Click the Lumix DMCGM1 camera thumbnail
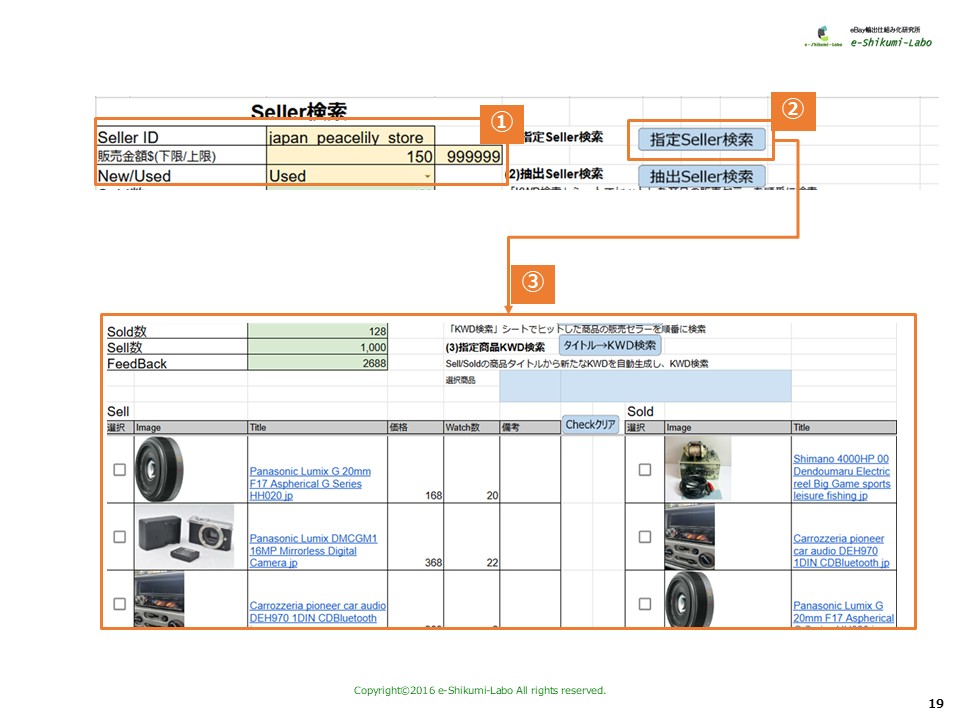960x720 pixels. (184, 536)
